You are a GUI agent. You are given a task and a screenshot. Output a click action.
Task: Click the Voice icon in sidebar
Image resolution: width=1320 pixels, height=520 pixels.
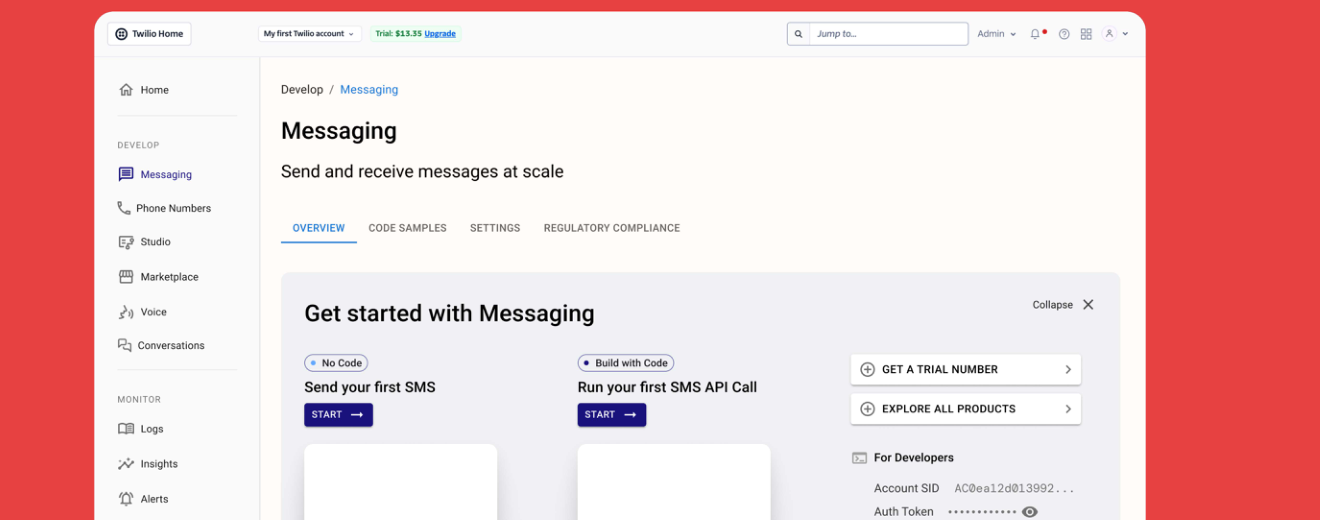[x=126, y=312]
